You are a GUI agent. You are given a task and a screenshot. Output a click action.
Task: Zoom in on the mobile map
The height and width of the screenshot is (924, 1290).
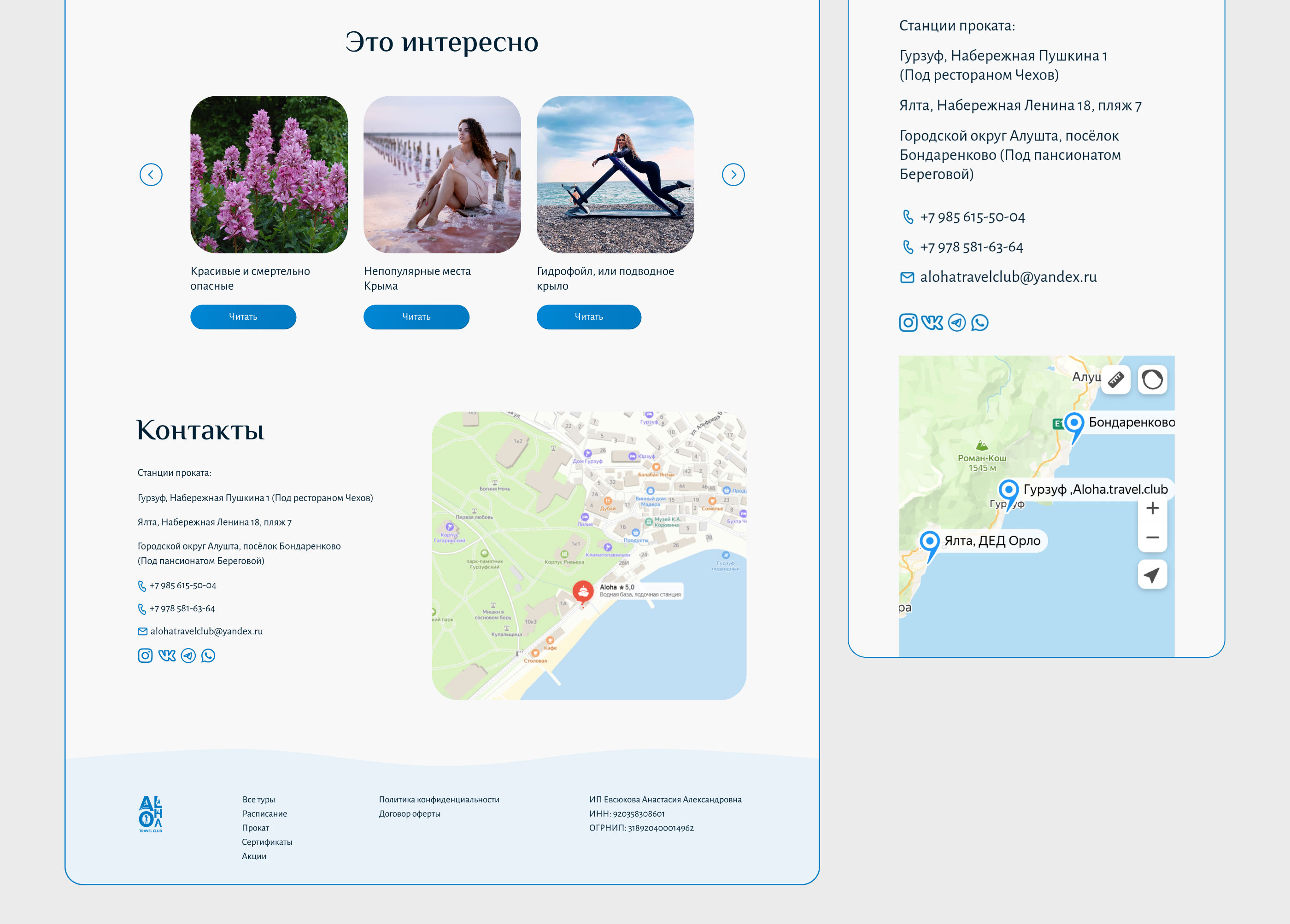coord(1152,509)
